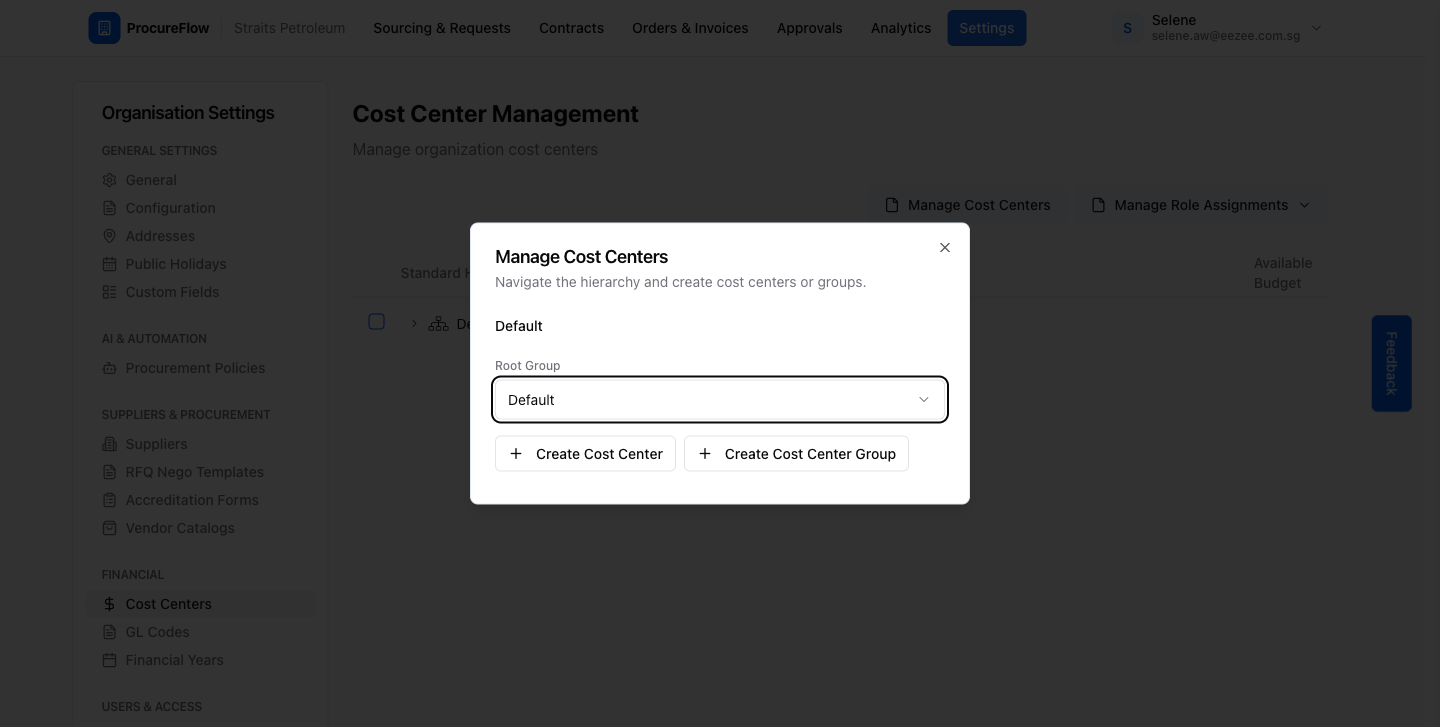Open the Selene user account menu chevron

[1316, 28]
